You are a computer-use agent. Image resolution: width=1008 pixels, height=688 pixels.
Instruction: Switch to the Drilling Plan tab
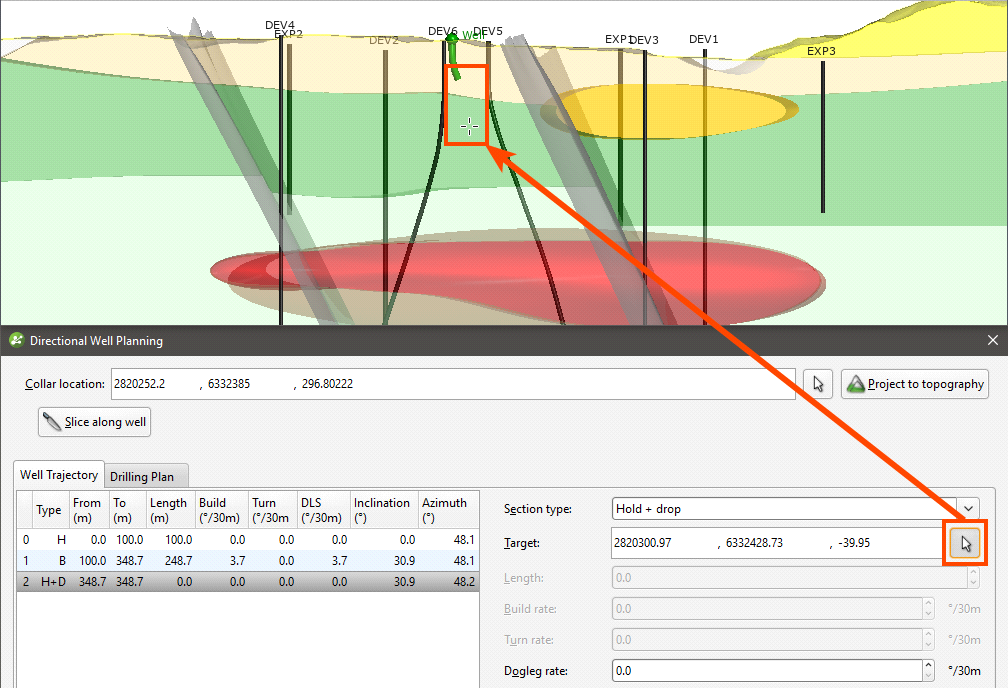(x=141, y=477)
